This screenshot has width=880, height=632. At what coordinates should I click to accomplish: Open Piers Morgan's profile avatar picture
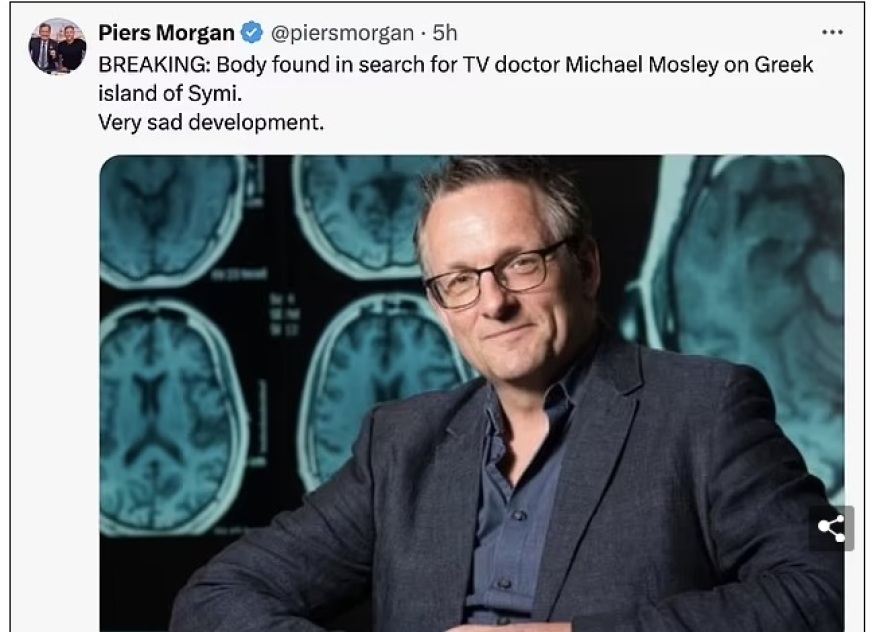point(57,47)
